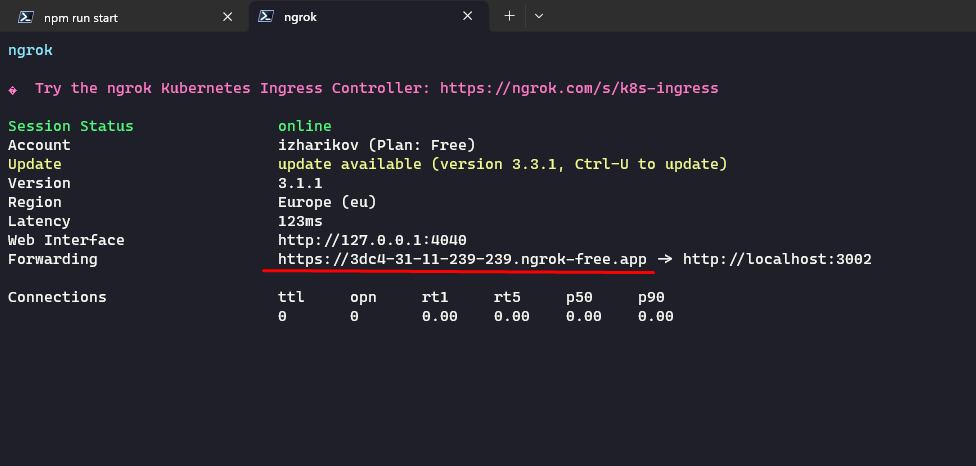The height and width of the screenshot is (466, 976).
Task: Click the 'p90' column header
Action: click(651, 298)
